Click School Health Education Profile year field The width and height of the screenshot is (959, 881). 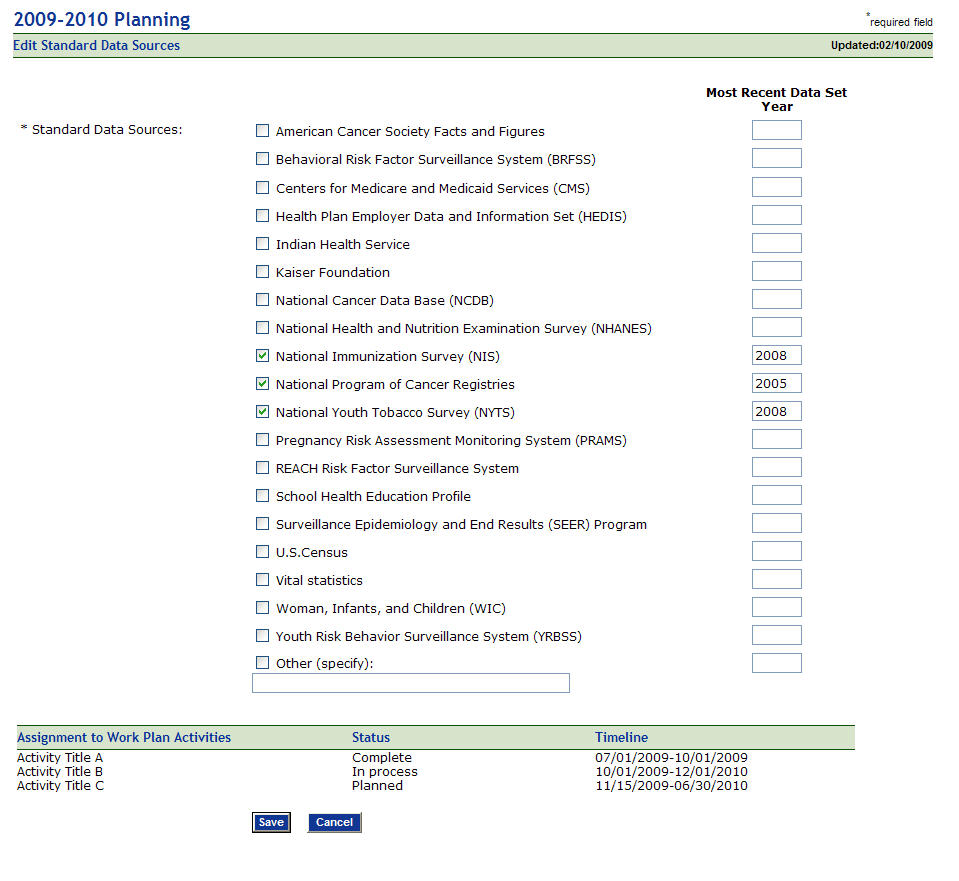pos(776,495)
